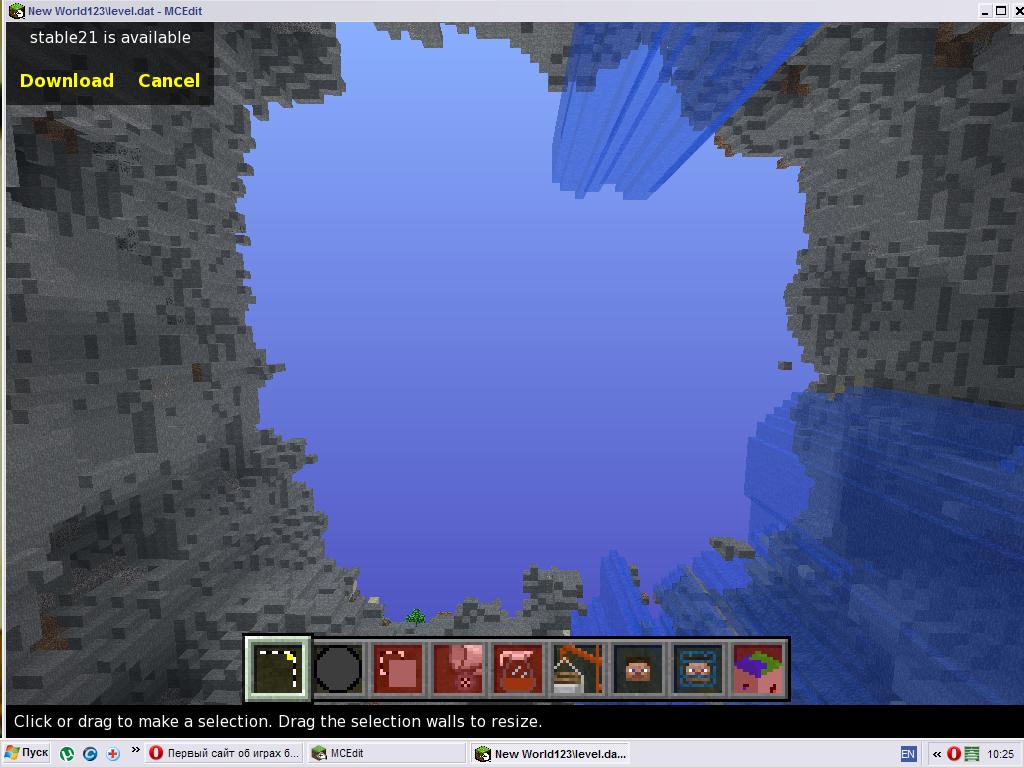Click the 10:25 taskbar clock
1024x768 pixels.
tap(1000, 754)
